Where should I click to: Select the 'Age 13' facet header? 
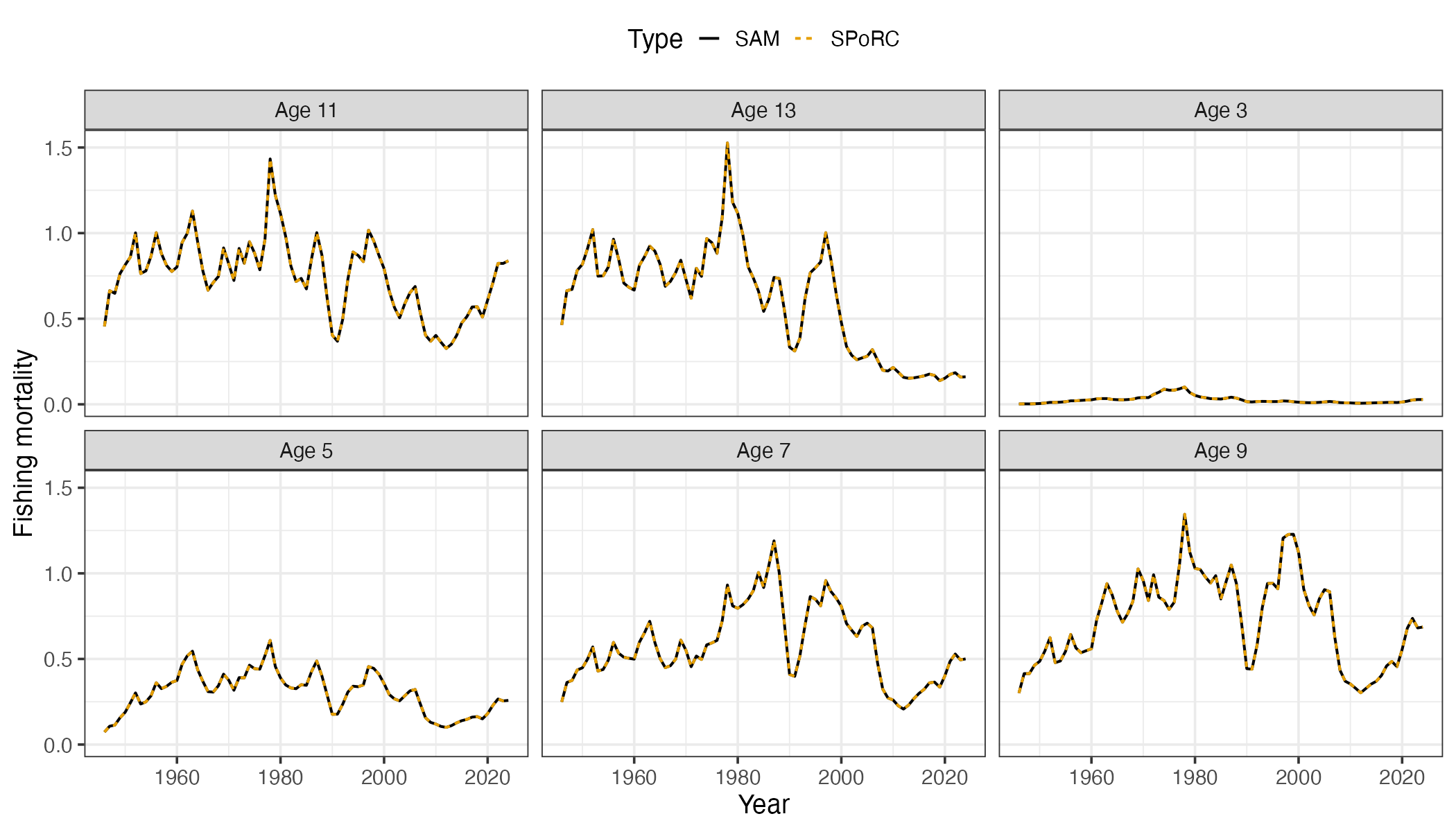pyautogui.click(x=763, y=110)
